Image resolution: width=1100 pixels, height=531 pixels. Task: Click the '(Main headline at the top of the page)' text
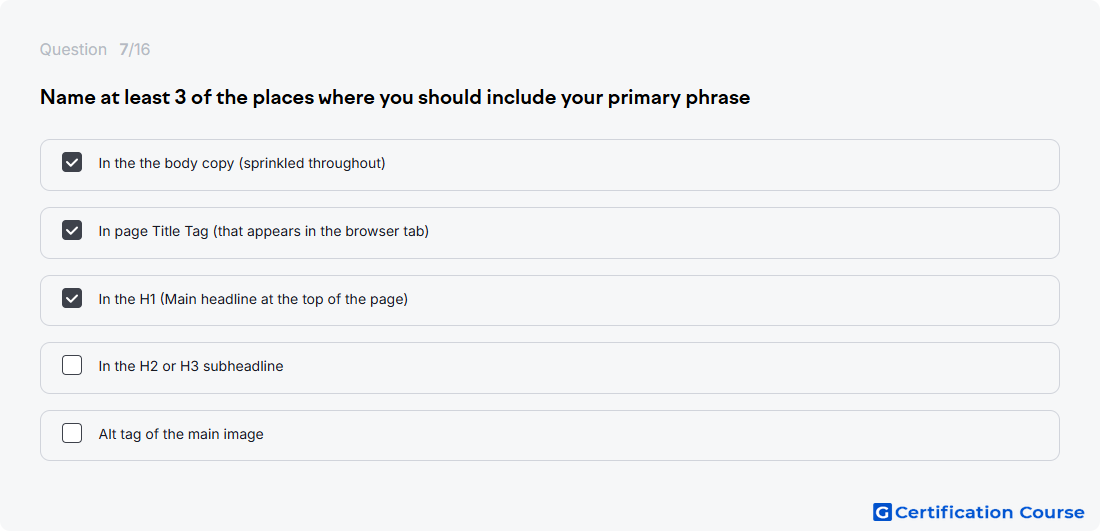point(284,300)
